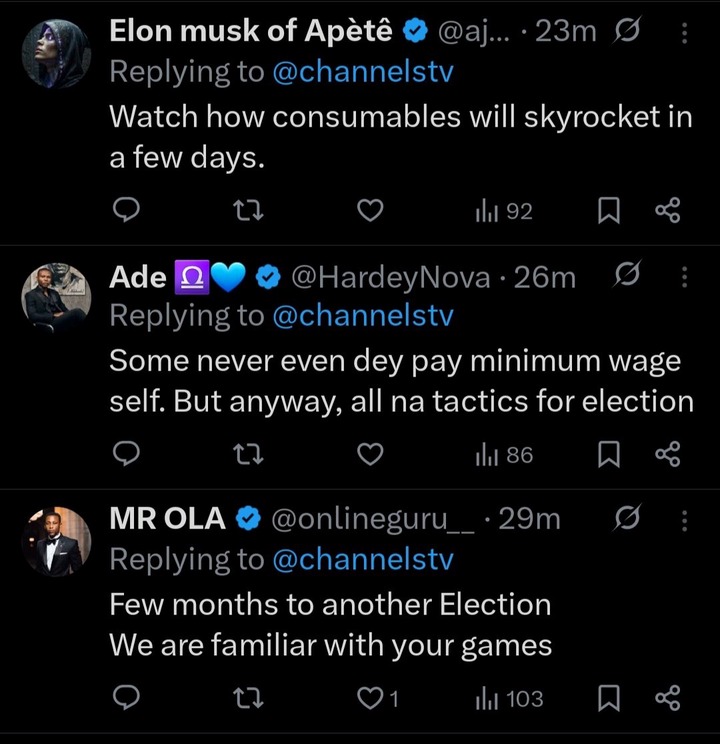The width and height of the screenshot is (720, 744).
Task: Like the tweet about consumables skyrocketing
Action: [x=371, y=211]
